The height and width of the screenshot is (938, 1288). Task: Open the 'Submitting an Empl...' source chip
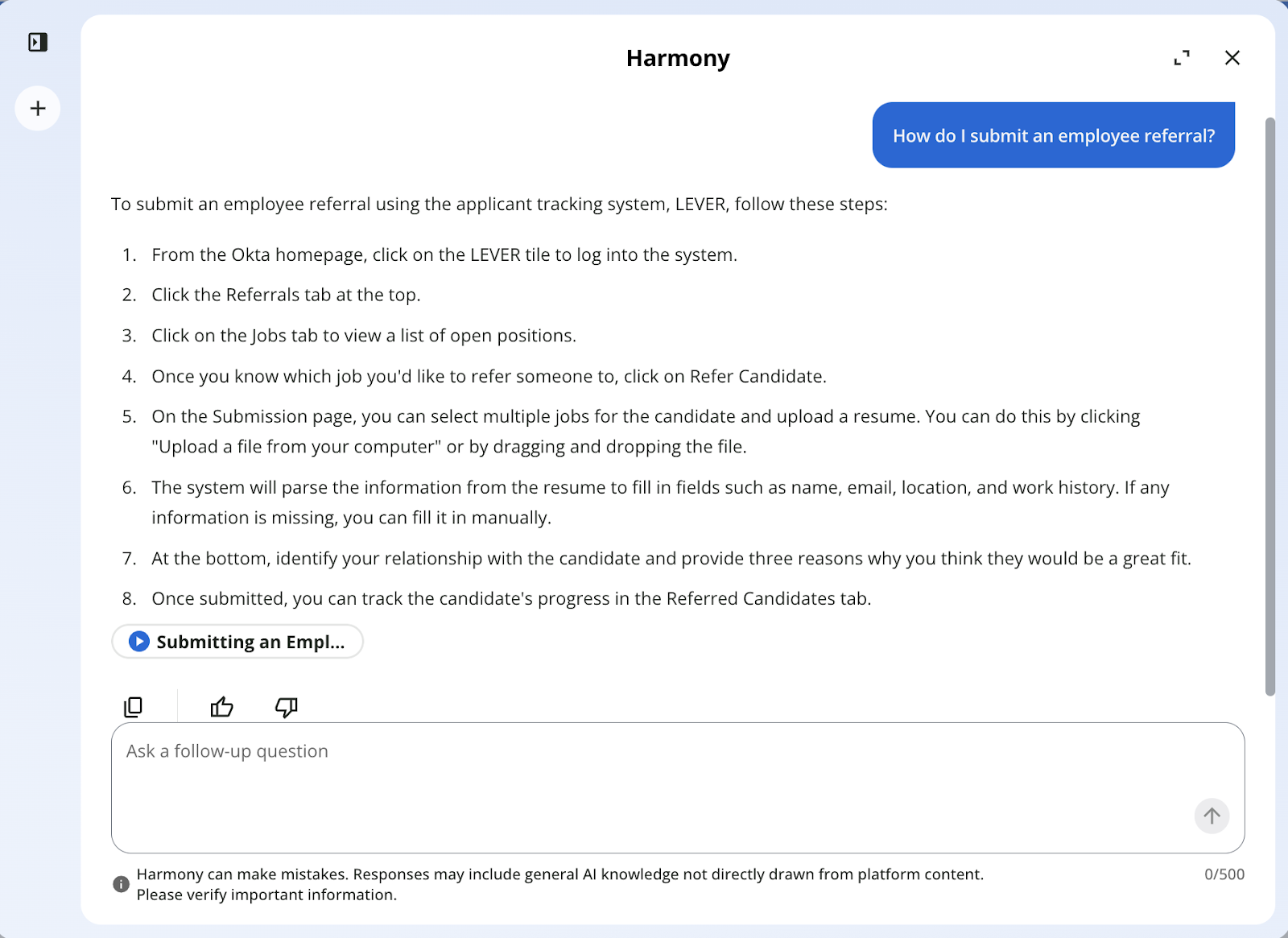pos(237,642)
